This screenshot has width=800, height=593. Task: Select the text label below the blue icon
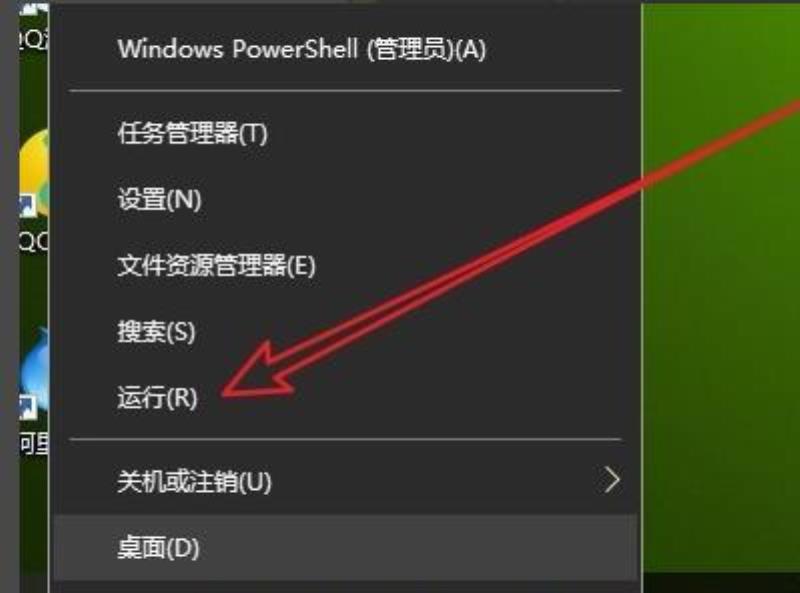coord(34,443)
